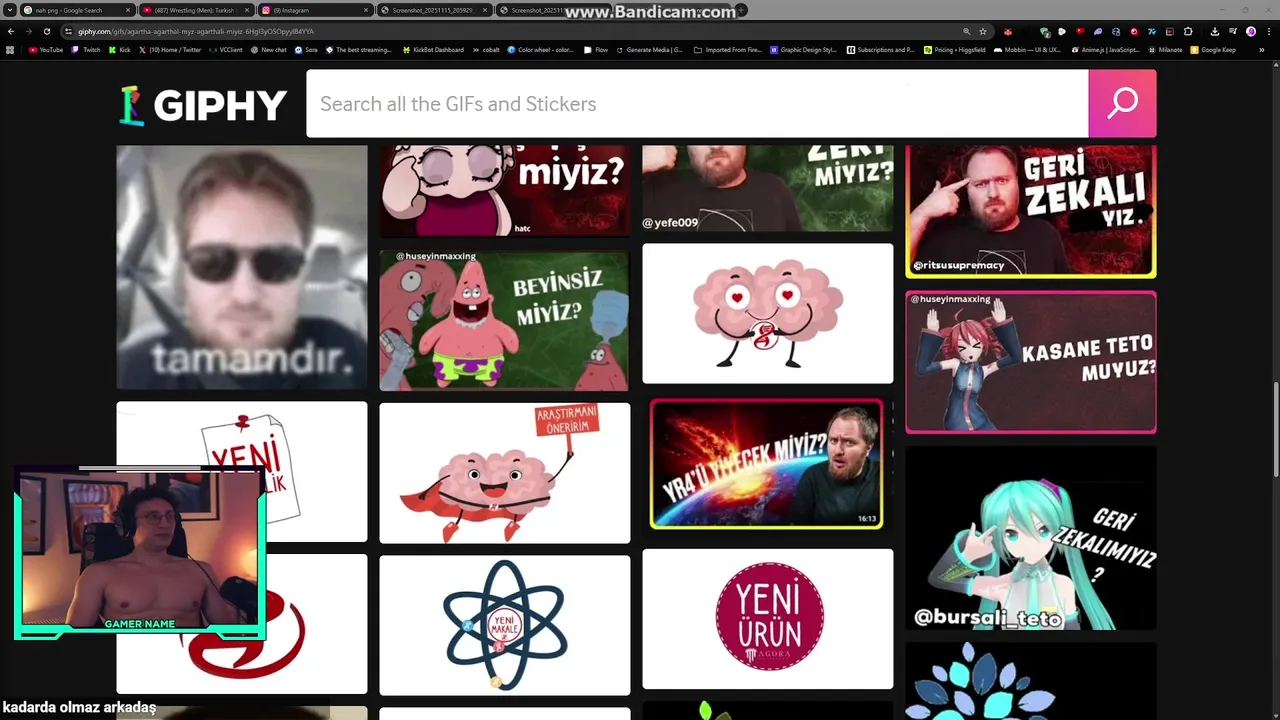Screen dimensions: 1280x720
Task: Open the VCClient bookmark
Action: [x=225, y=49]
